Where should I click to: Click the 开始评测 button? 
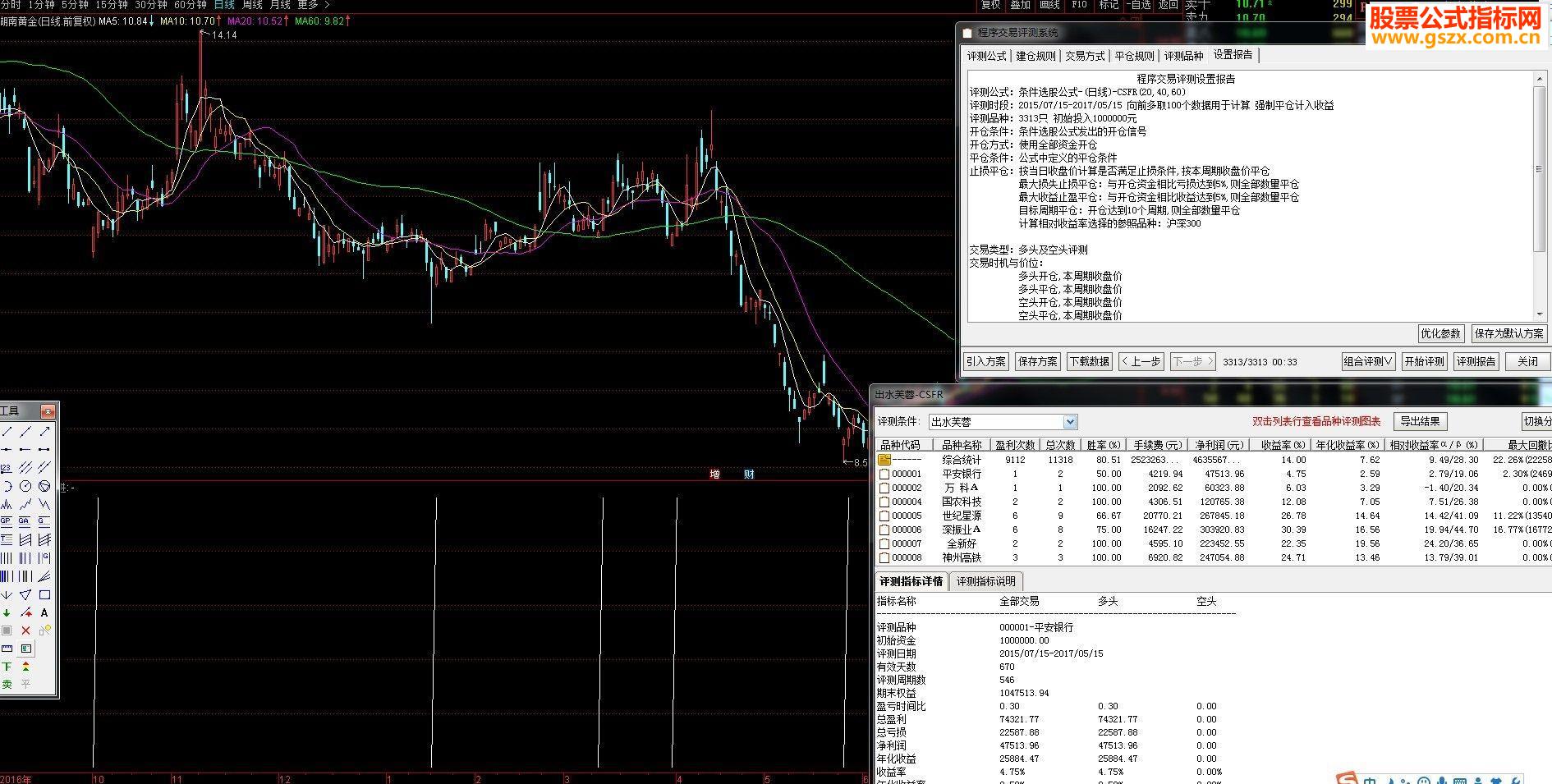[1424, 361]
